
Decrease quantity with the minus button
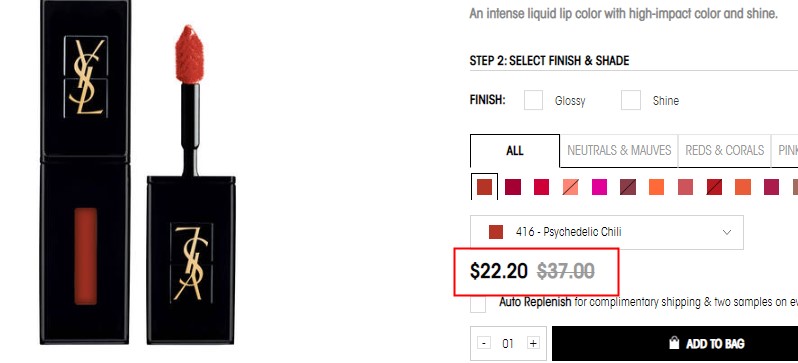coord(484,344)
